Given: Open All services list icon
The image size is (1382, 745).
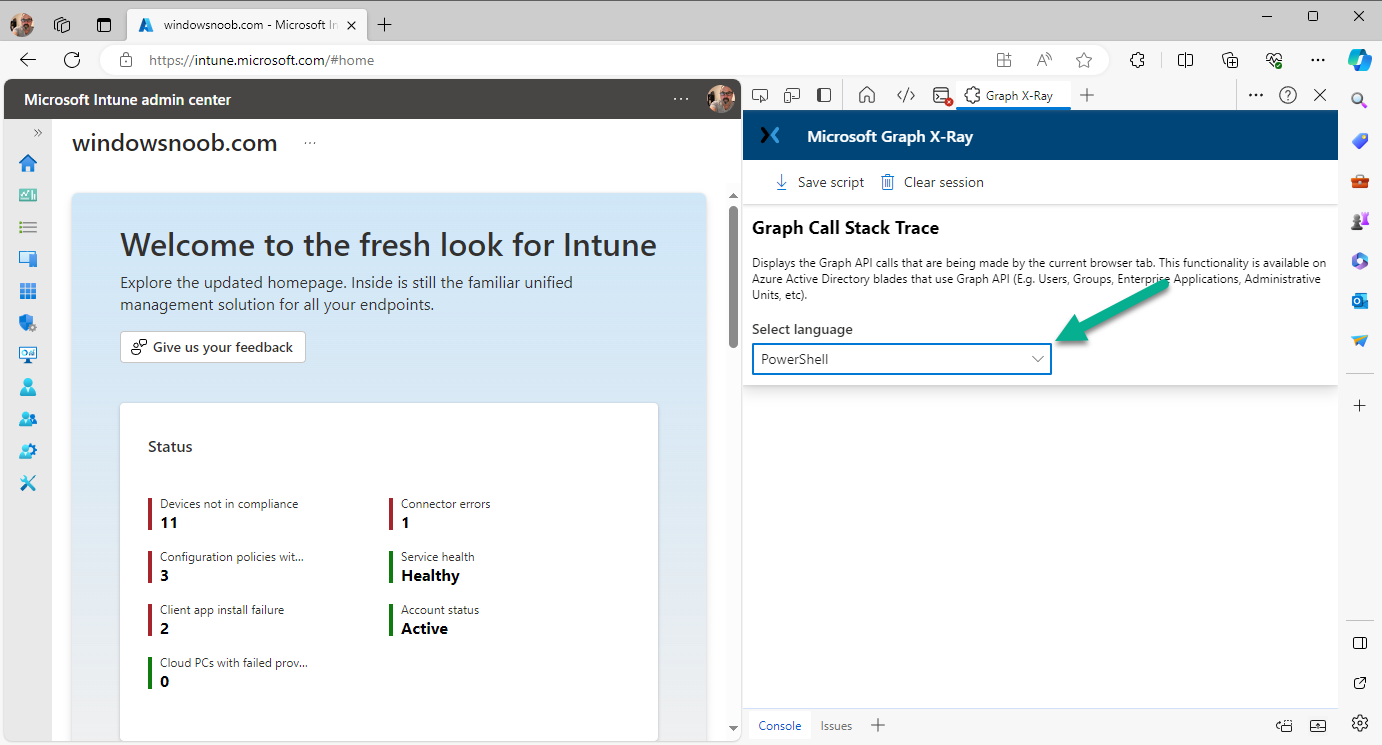Looking at the screenshot, I should coord(28,227).
